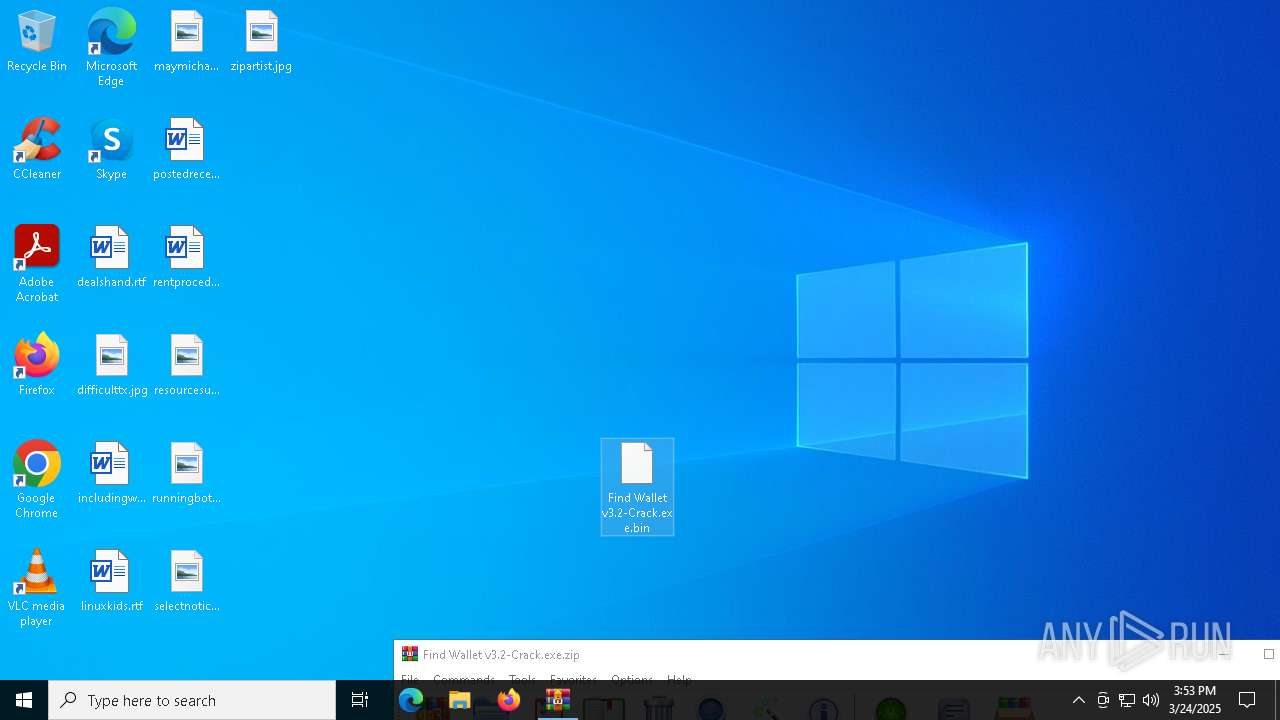The image size is (1280, 720).
Task: Open File Explorer from the taskbar
Action: pos(460,700)
